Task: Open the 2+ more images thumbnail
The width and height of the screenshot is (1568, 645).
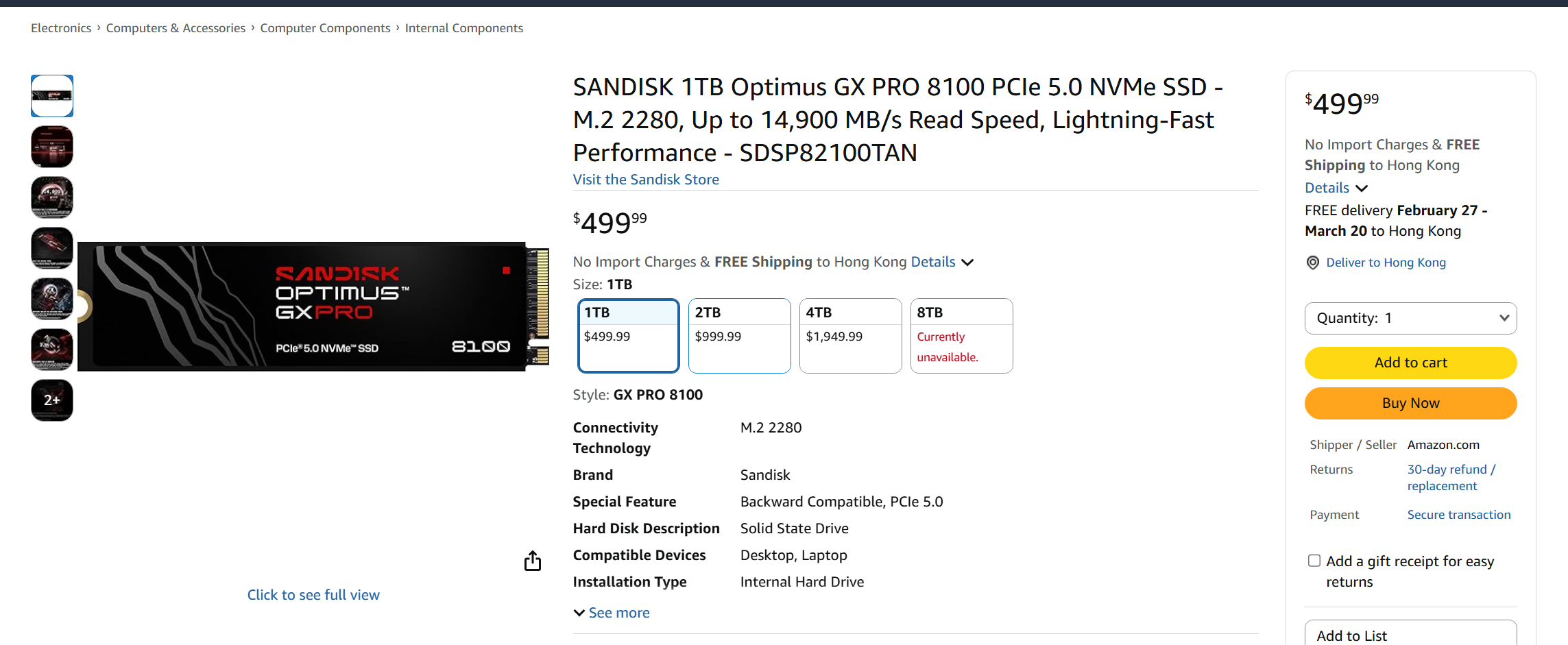Action: [52, 400]
